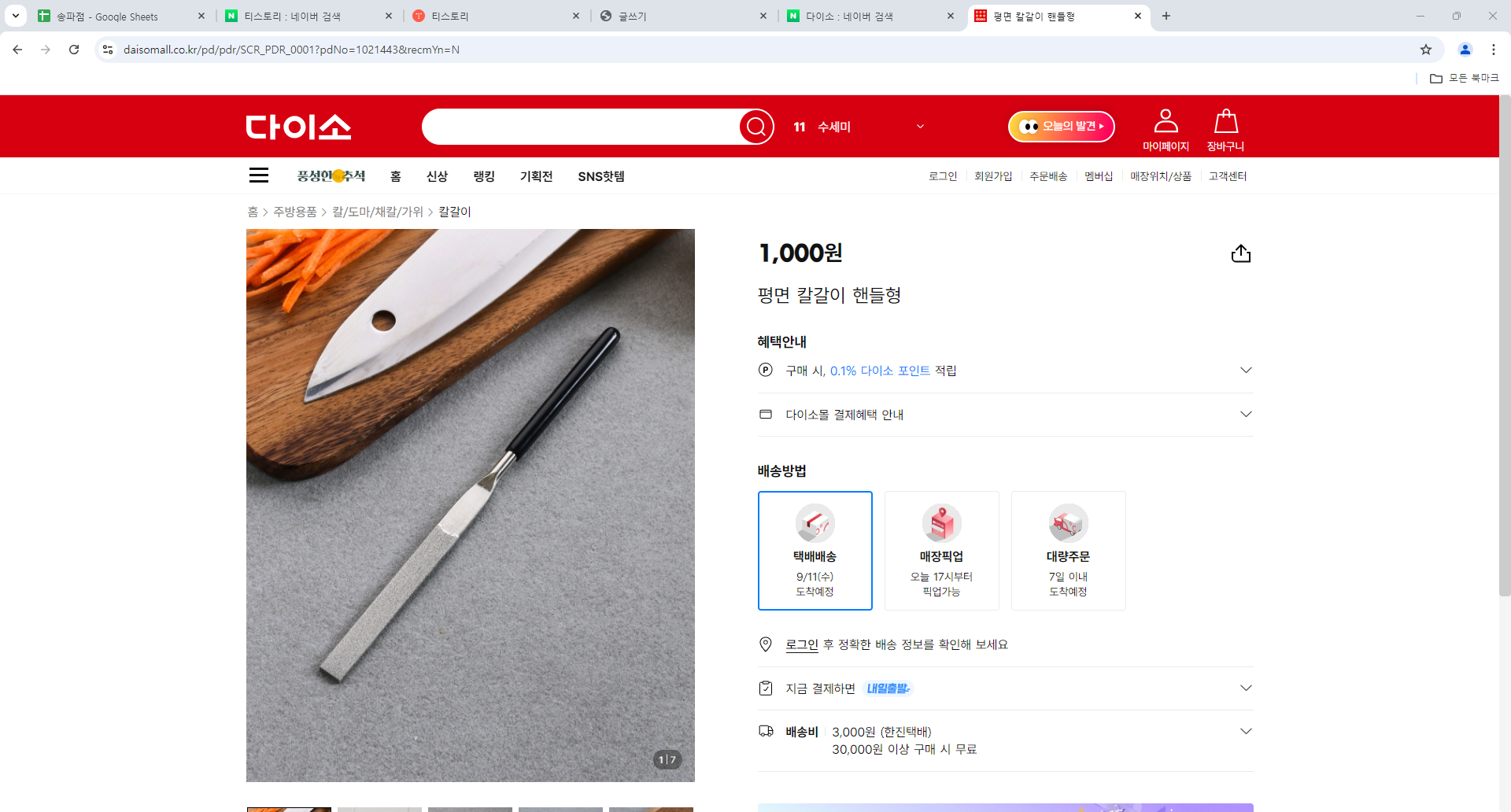Click the 주방용품 breadcrumb
The width and height of the screenshot is (1511, 812).
pyautogui.click(x=295, y=212)
